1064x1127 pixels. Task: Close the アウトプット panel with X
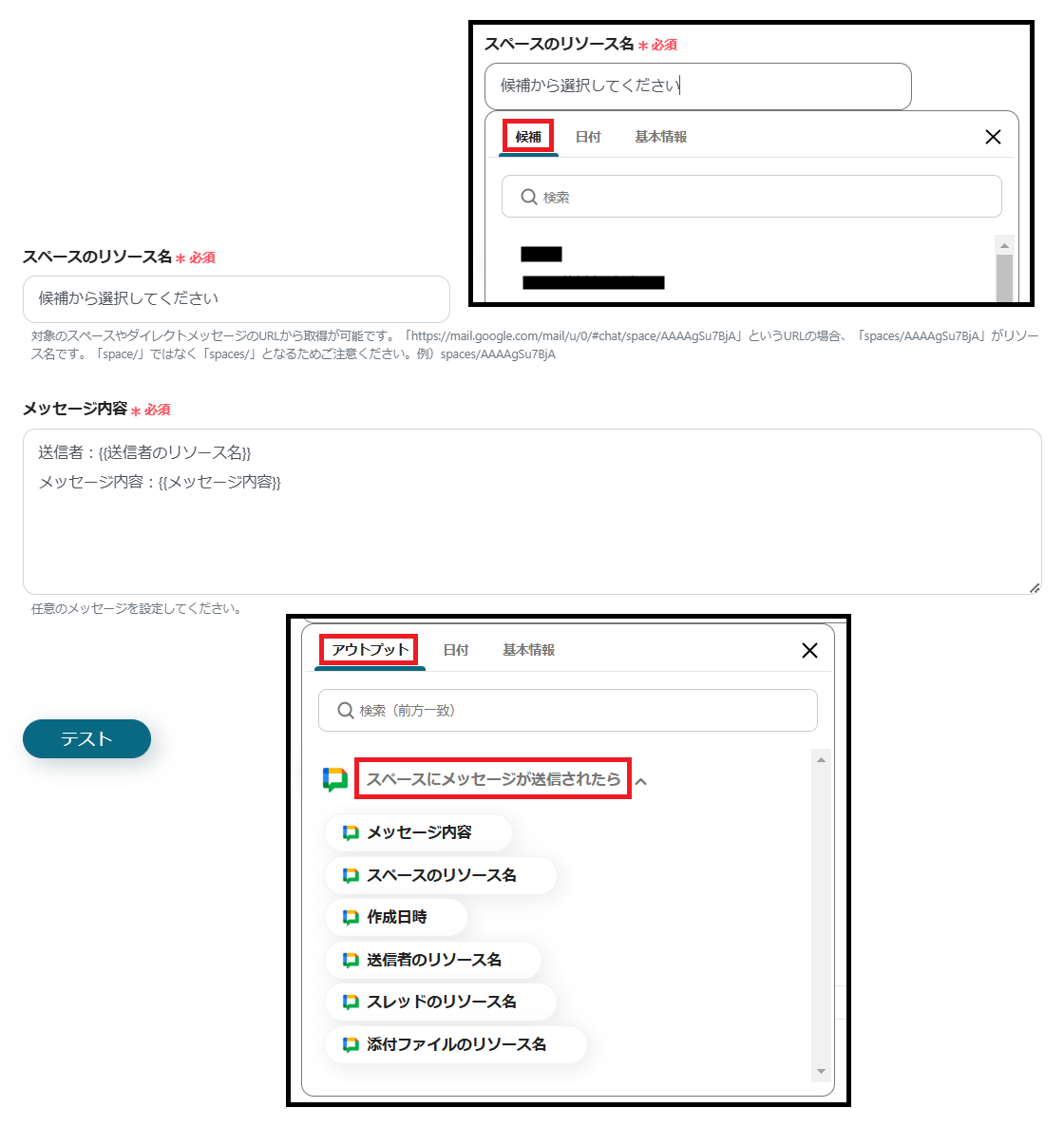click(809, 651)
